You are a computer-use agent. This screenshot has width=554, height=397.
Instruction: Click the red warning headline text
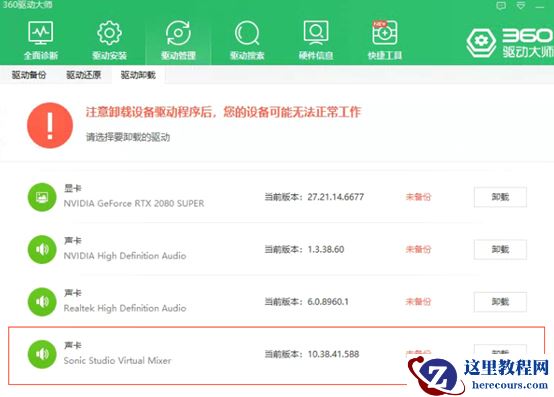pyautogui.click(x=223, y=112)
